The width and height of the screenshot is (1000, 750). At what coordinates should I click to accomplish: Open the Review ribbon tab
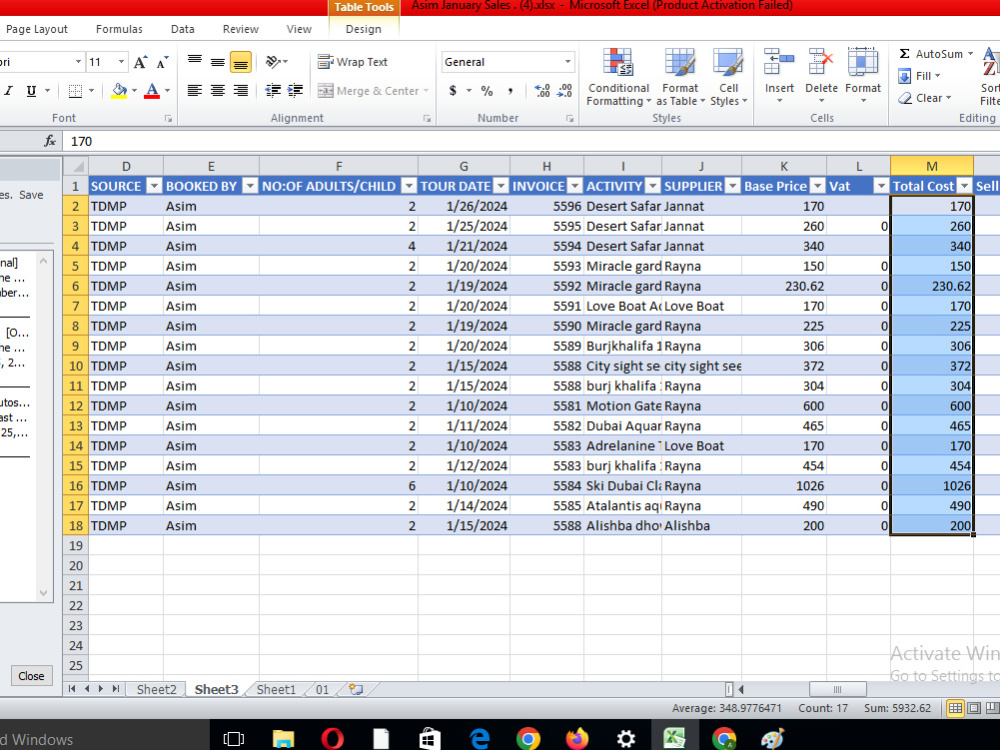[x=240, y=29]
